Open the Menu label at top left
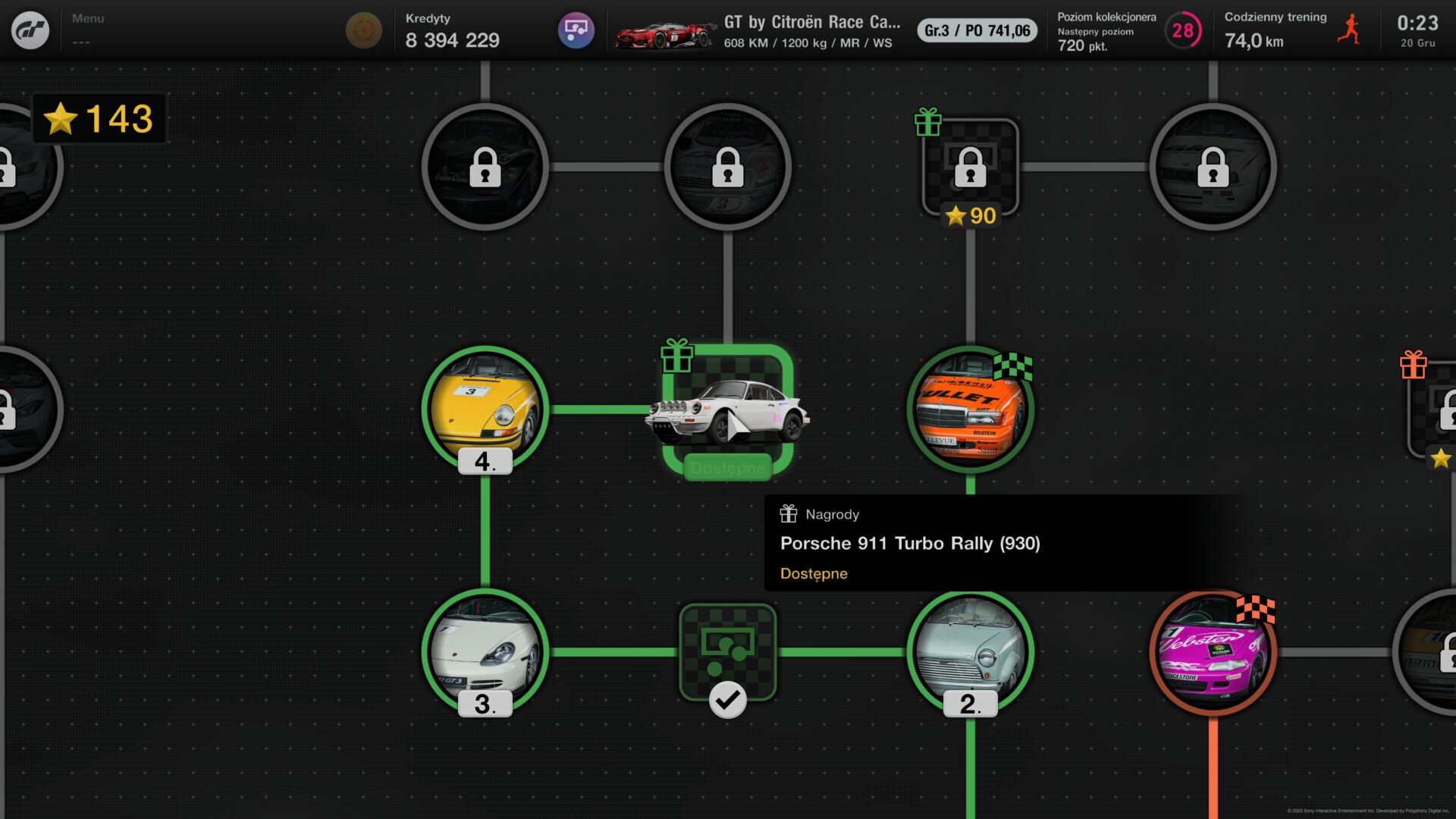Screen dimensions: 1456x819 (88, 18)
